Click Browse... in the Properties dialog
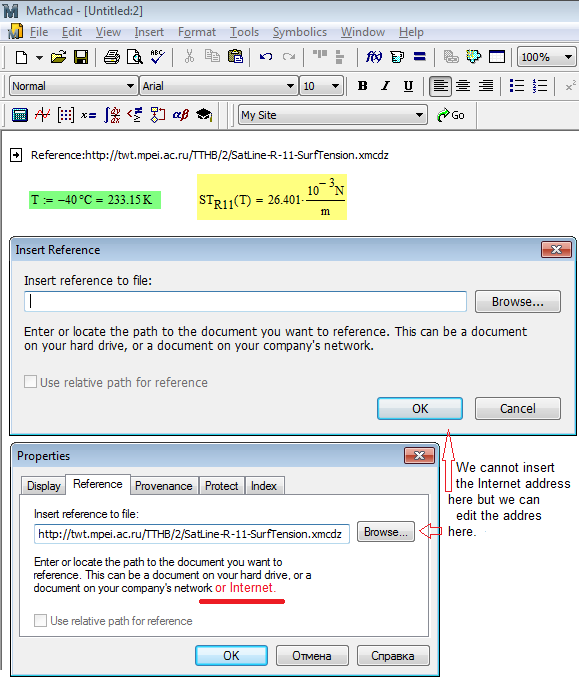The width and height of the screenshot is (579, 681). pos(386,532)
